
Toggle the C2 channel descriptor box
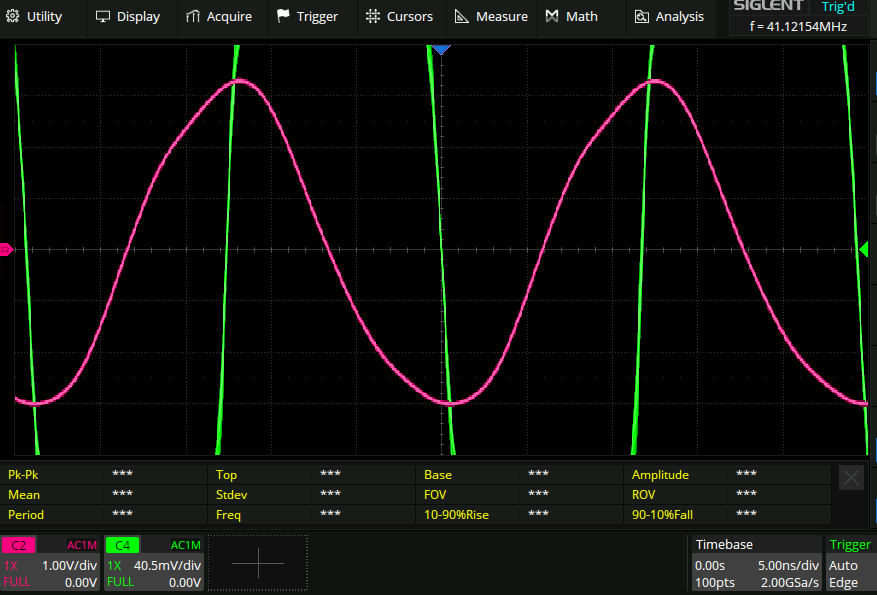(50, 563)
